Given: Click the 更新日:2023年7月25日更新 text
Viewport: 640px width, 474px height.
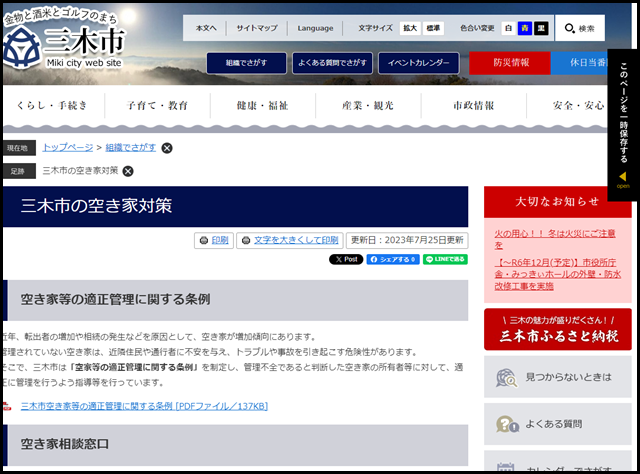Looking at the screenshot, I should [x=407, y=240].
